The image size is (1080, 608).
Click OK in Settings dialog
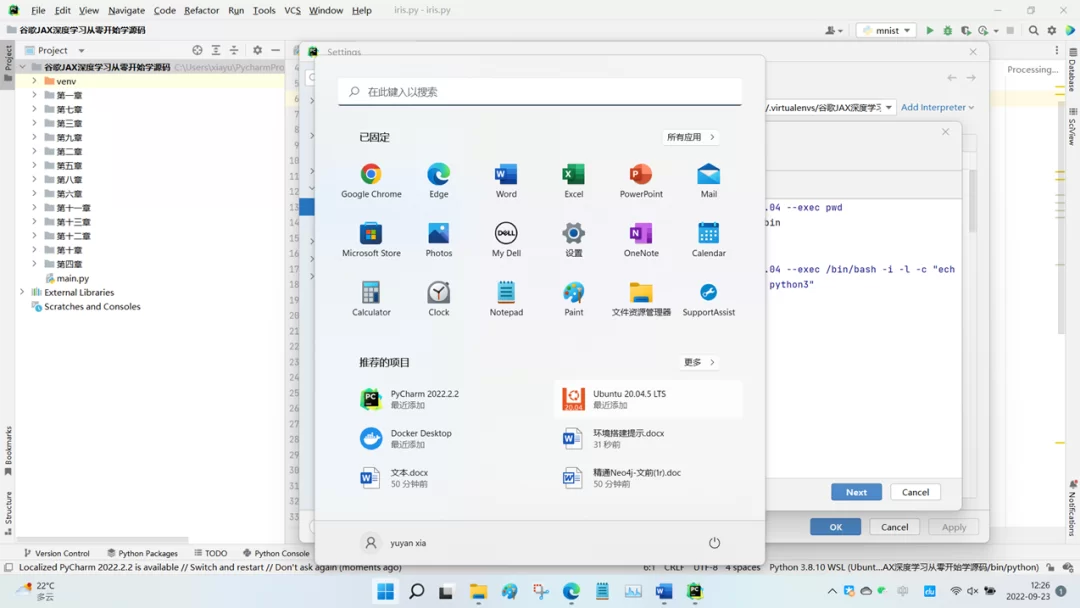point(835,527)
